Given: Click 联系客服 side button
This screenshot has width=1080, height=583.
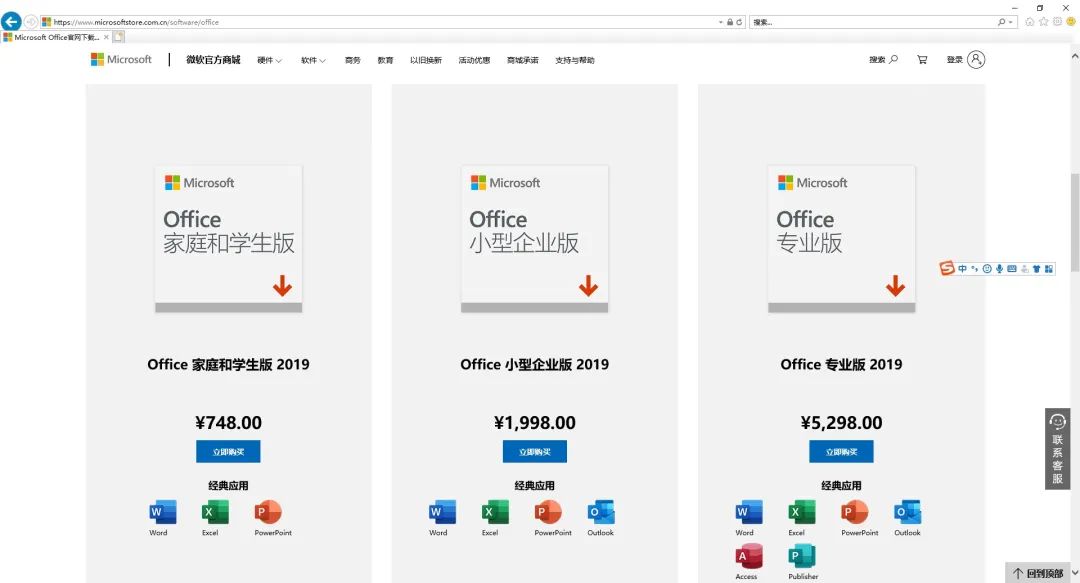Looking at the screenshot, I should 1057,449.
